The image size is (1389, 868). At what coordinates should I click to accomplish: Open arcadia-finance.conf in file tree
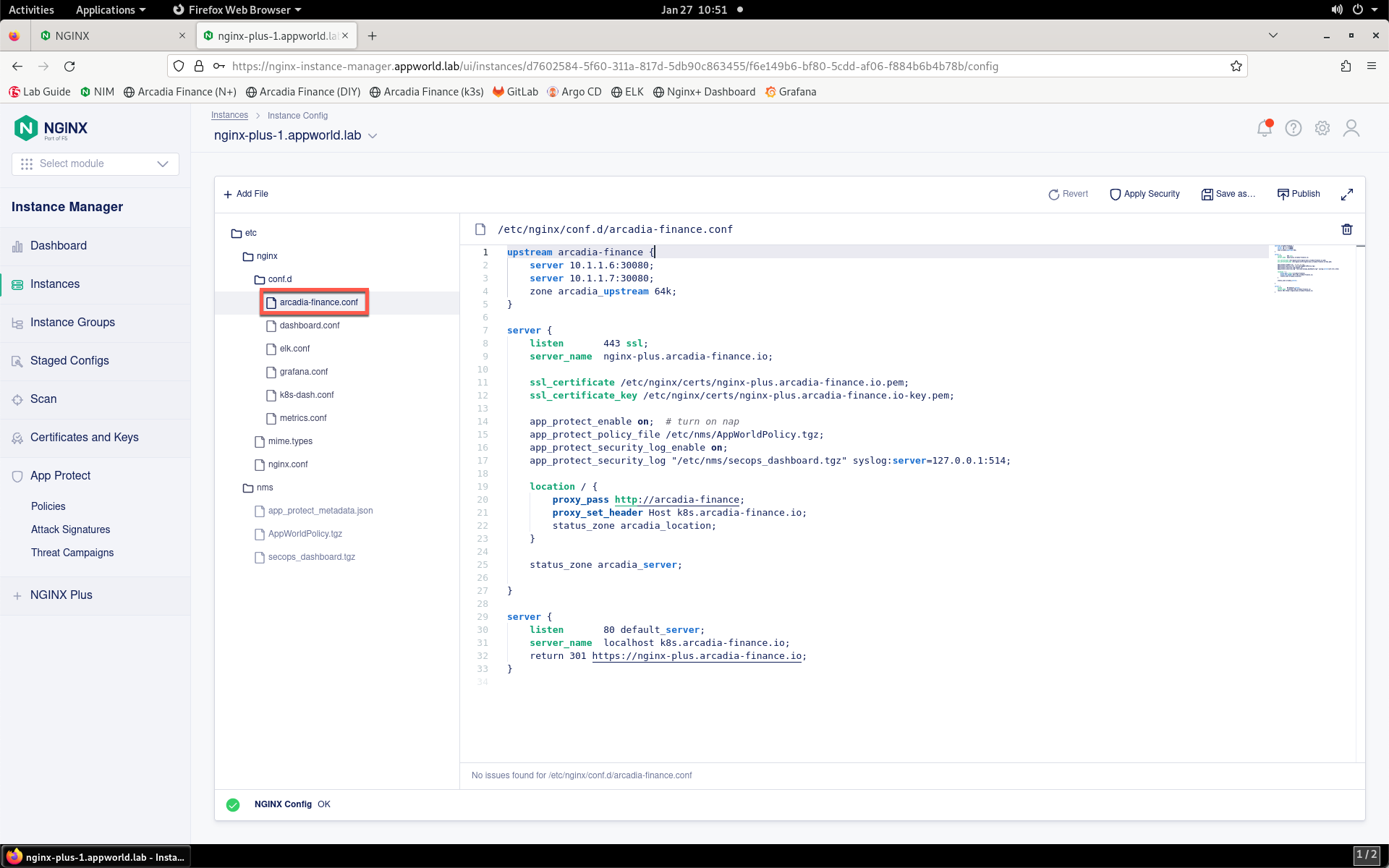[x=314, y=302]
